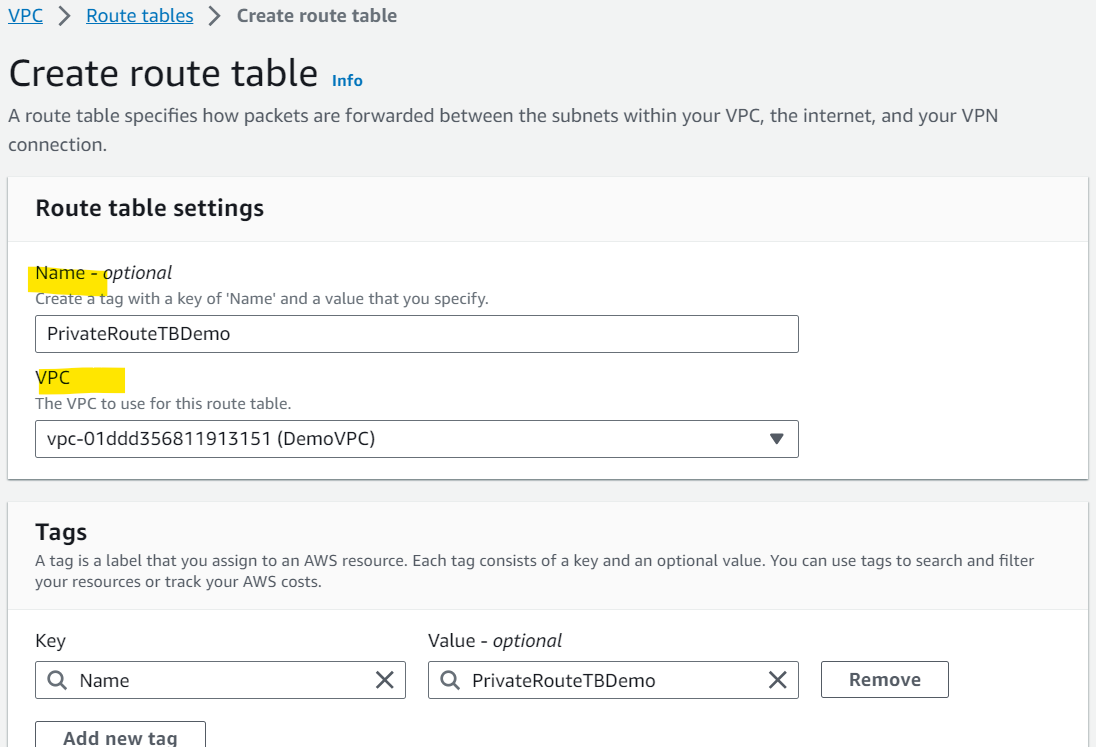Image resolution: width=1096 pixels, height=747 pixels.
Task: Click the tag Value input field
Action: (613, 680)
